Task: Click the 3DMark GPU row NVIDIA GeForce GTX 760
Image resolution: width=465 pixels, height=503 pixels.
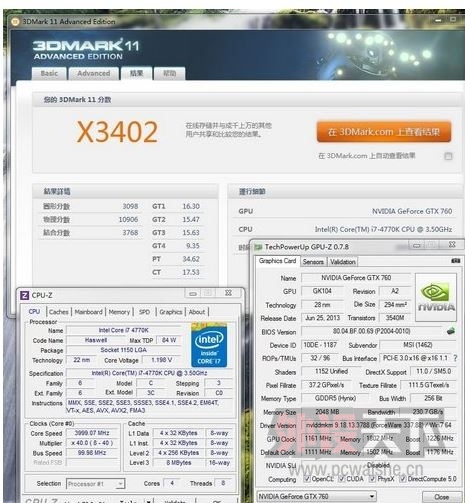Action: (345, 211)
